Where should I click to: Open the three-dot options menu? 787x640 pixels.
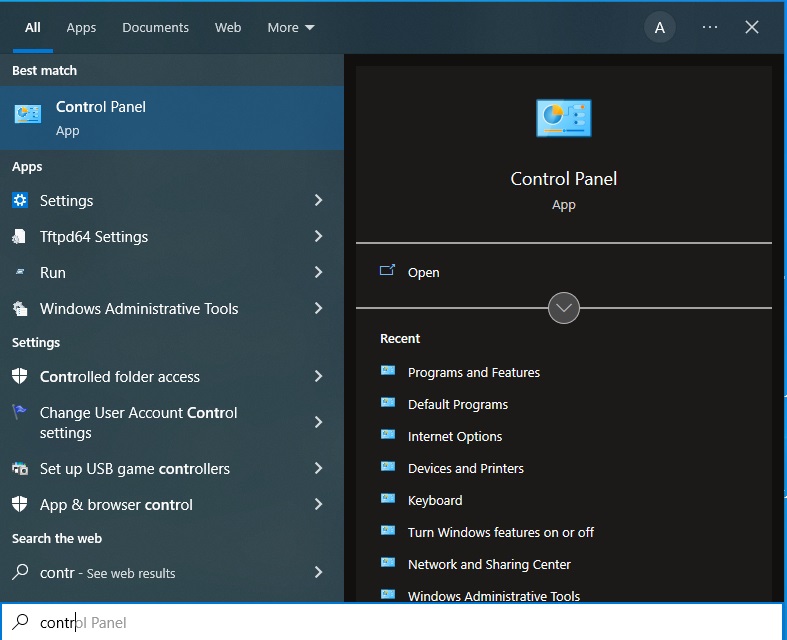(710, 28)
